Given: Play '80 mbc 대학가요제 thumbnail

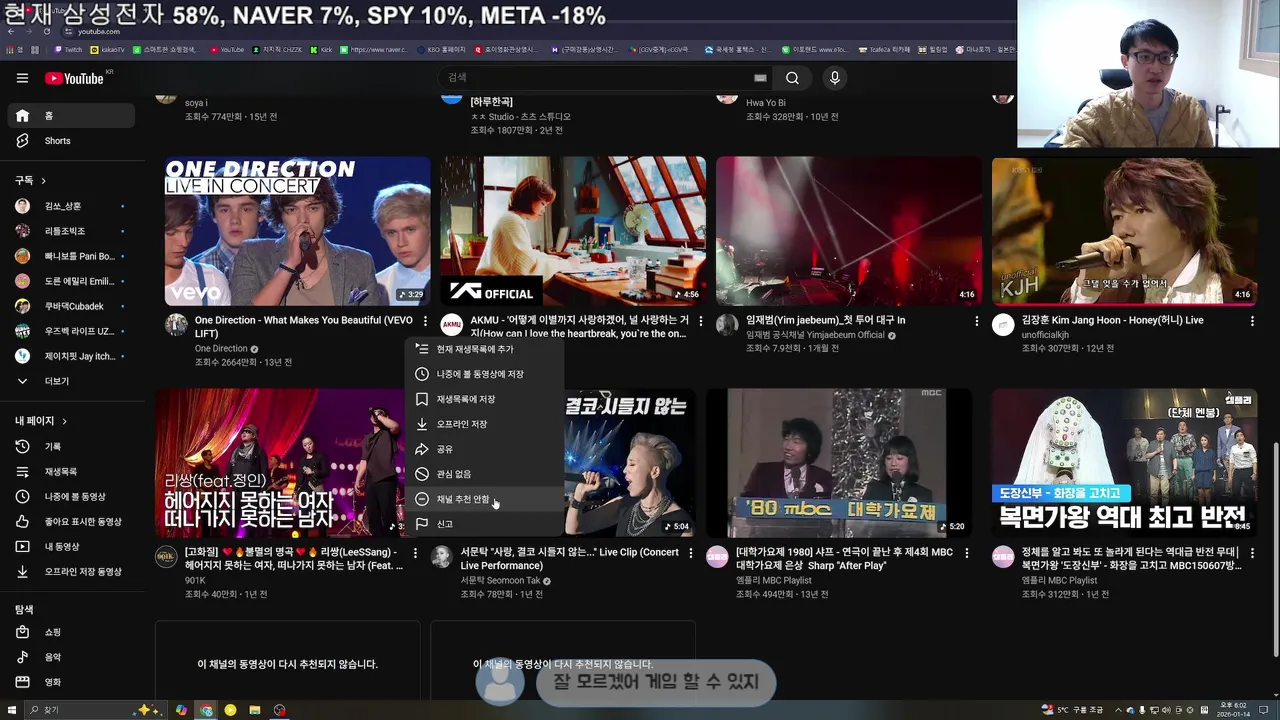Looking at the screenshot, I should pyautogui.click(x=839, y=463).
